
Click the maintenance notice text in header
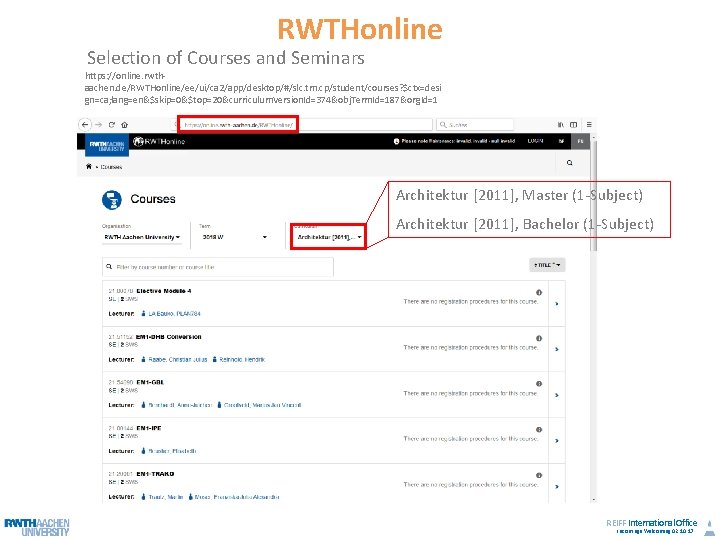pos(458,141)
